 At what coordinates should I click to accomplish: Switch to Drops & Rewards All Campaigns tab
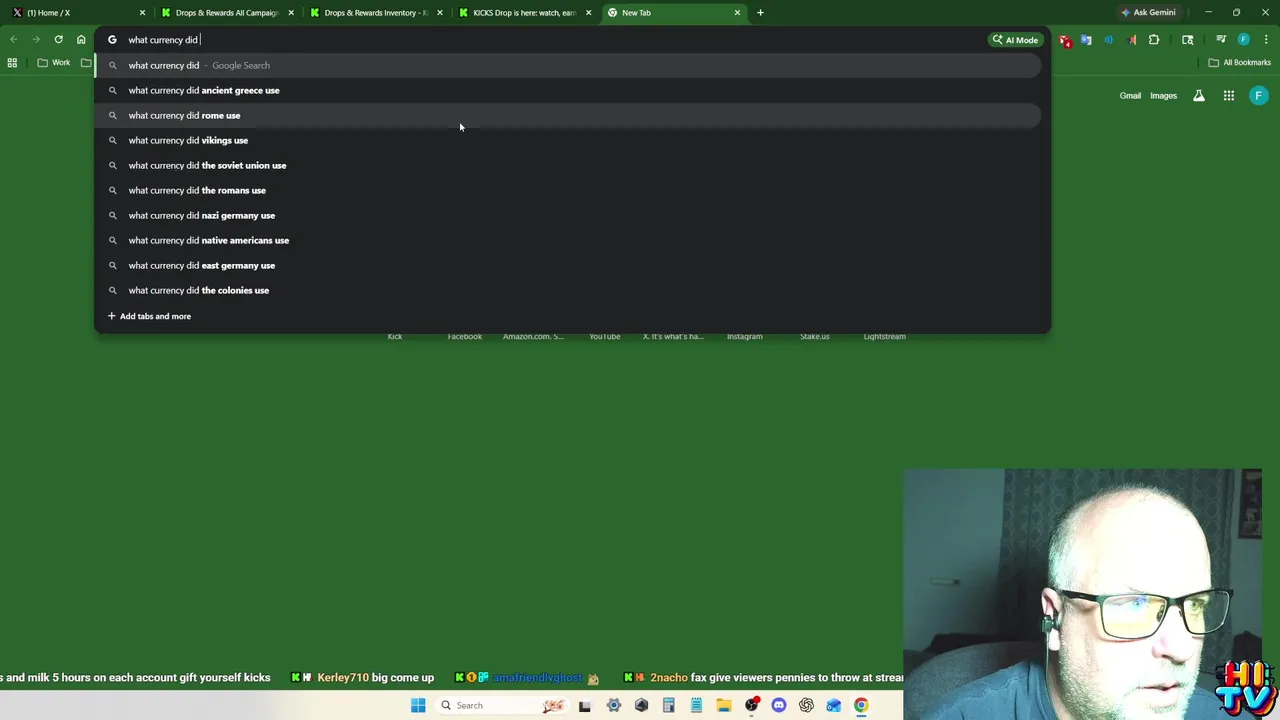(228, 13)
